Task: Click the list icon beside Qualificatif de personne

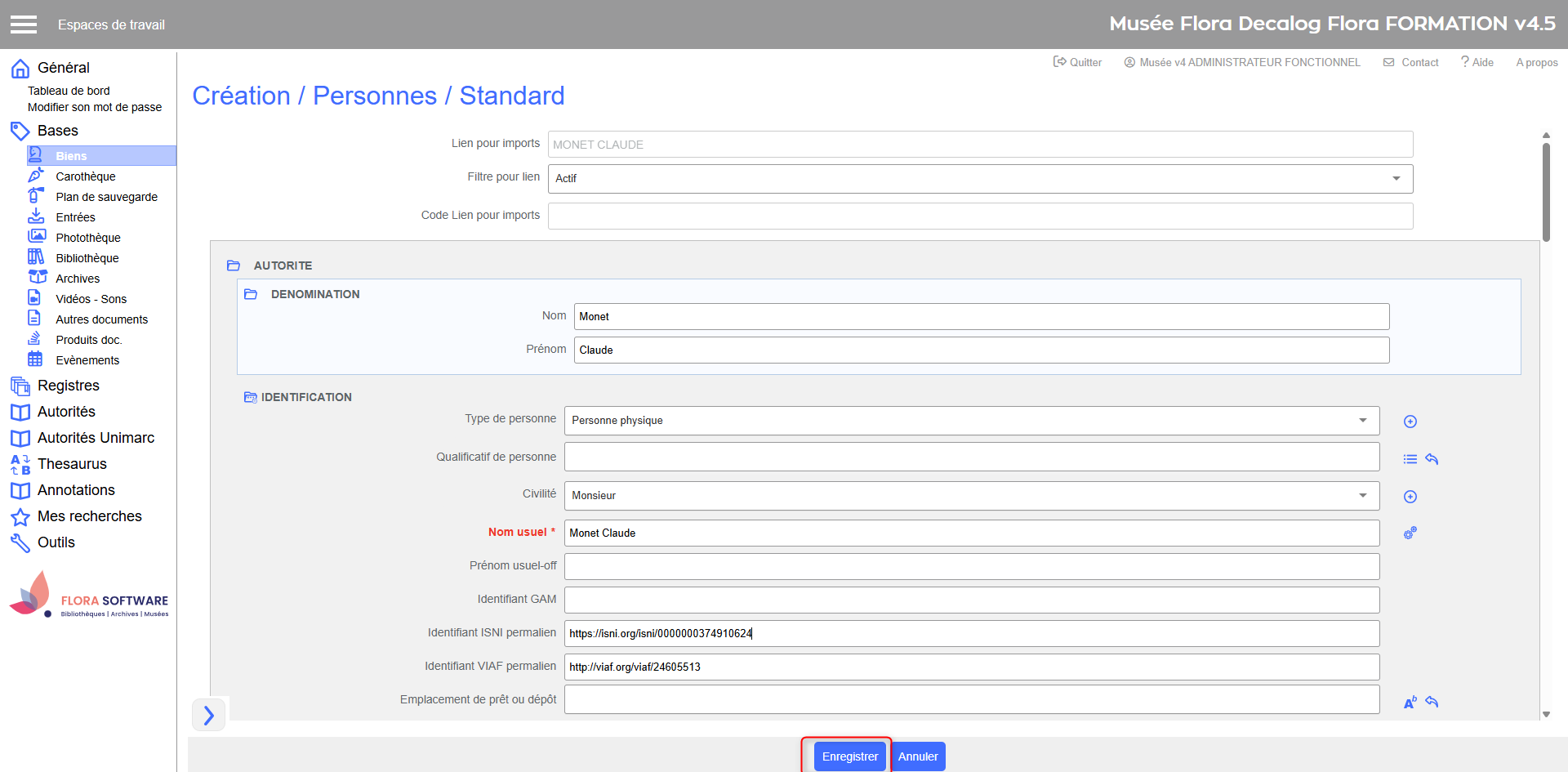Action: (x=1410, y=459)
